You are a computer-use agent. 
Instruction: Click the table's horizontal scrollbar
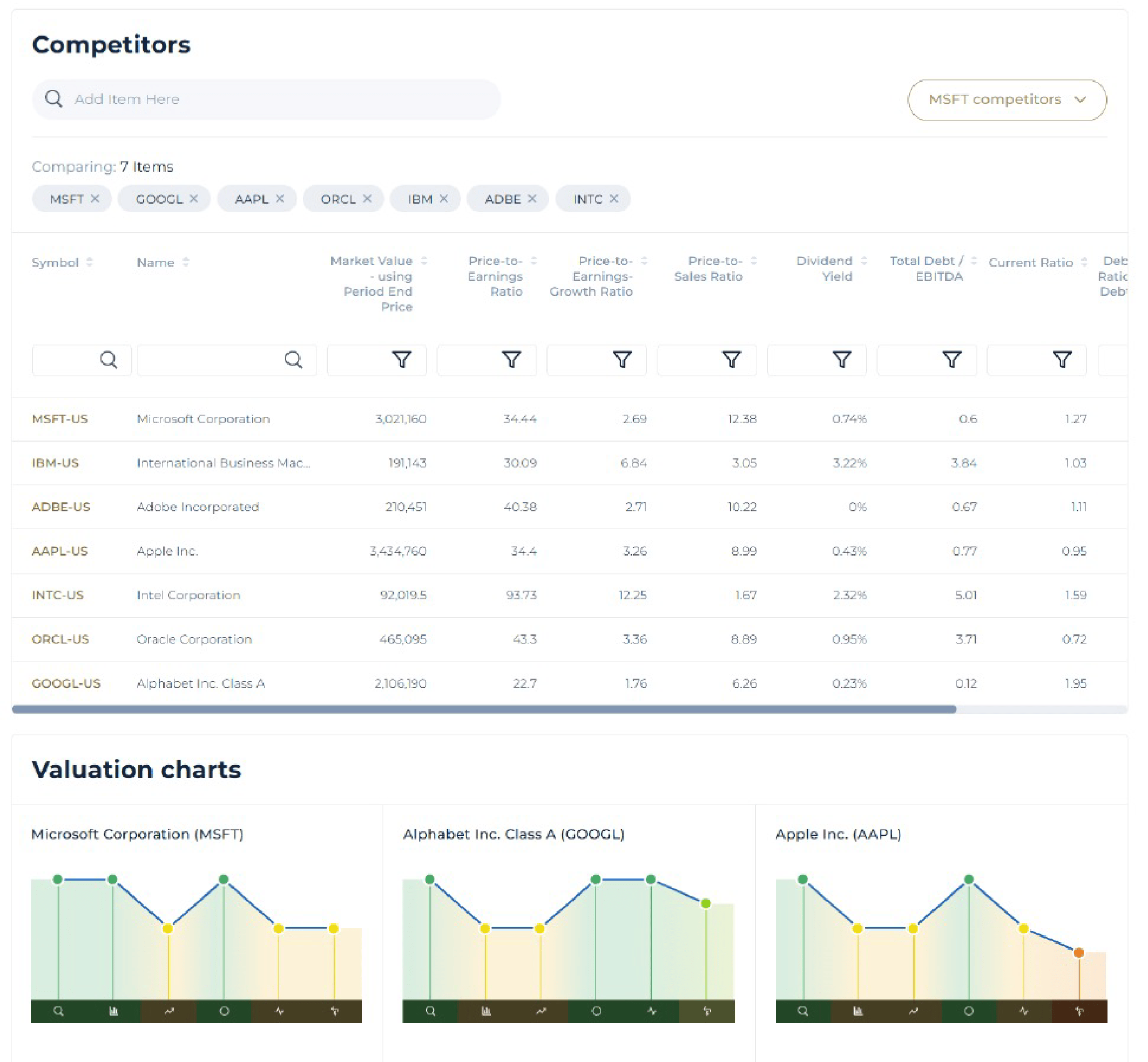(x=483, y=709)
